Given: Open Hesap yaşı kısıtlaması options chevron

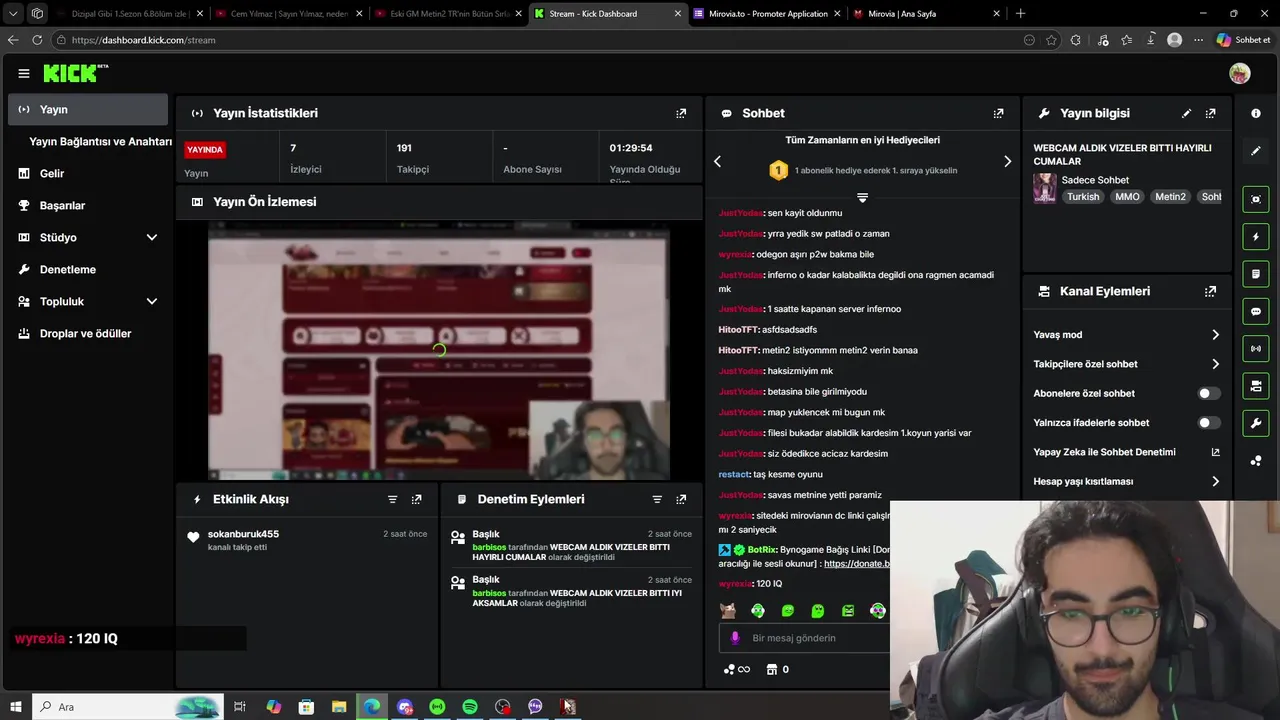Looking at the screenshot, I should (x=1215, y=481).
